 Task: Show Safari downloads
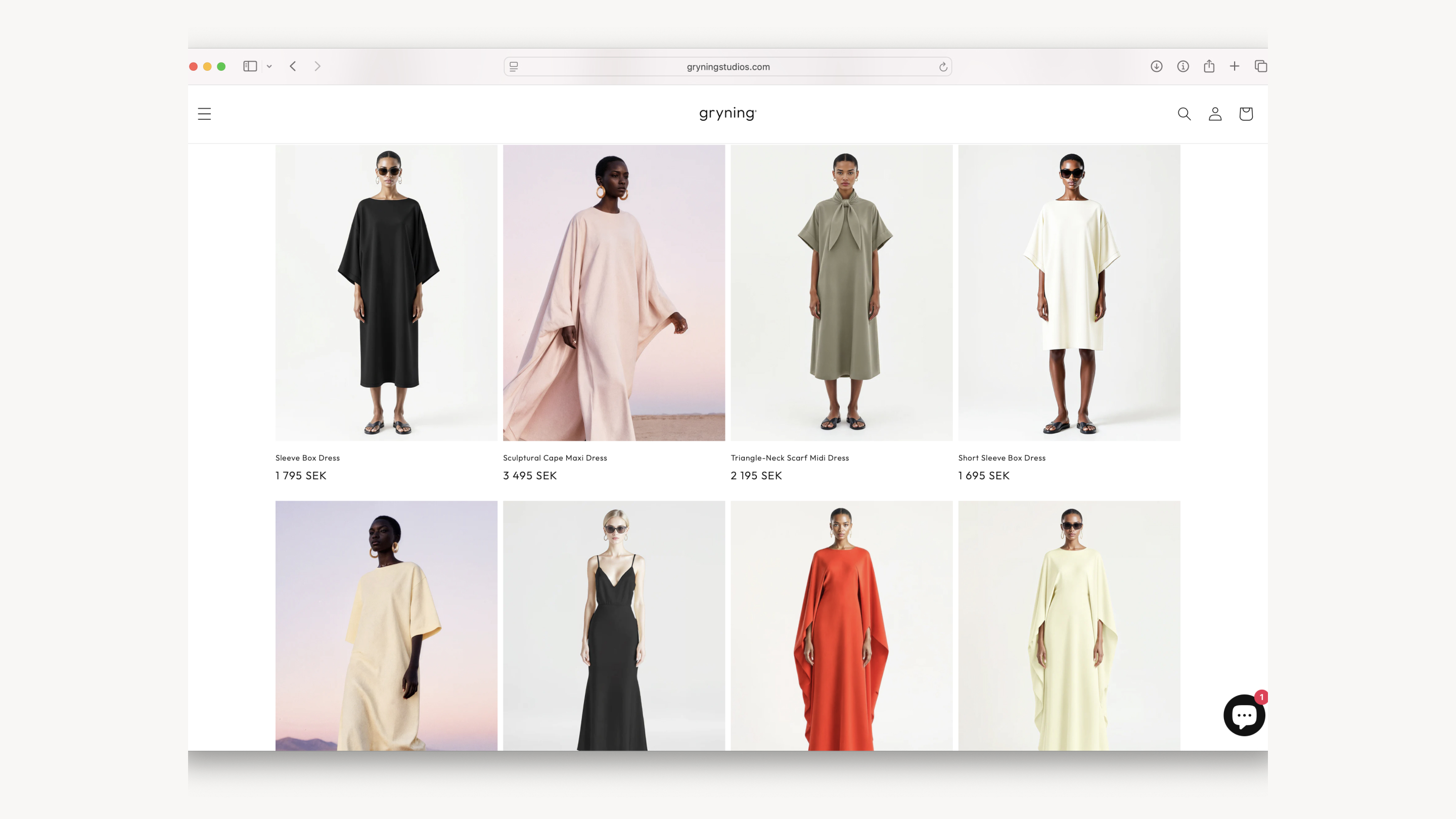point(1156,66)
